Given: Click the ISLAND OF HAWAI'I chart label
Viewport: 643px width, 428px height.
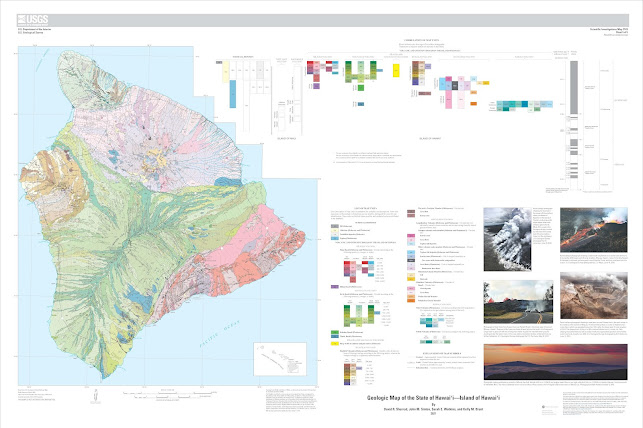Looking at the screenshot, I should pos(430,139).
